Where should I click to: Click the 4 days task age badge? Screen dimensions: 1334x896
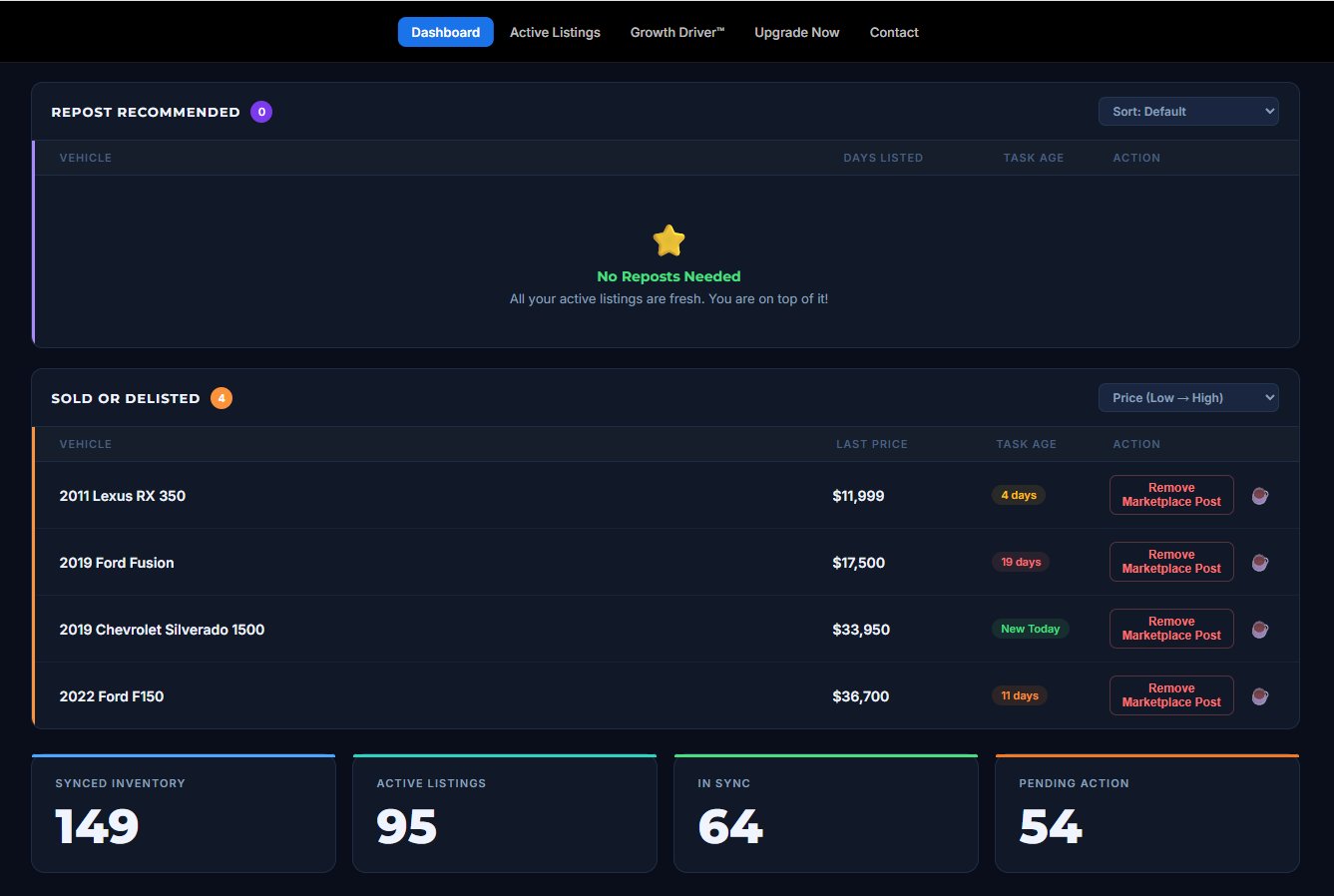coord(1019,495)
